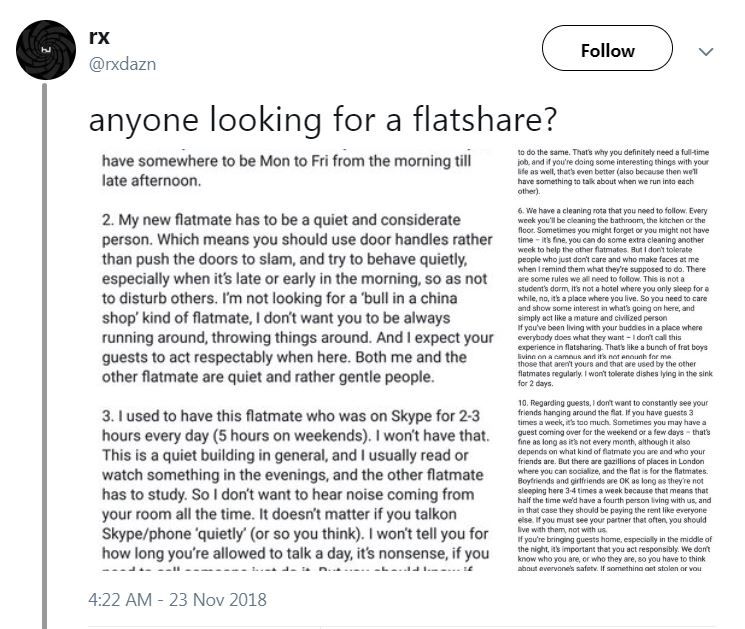This screenshot has width=745, height=629.
Task: Open the bottom-right image about guests
Action: coord(615,465)
